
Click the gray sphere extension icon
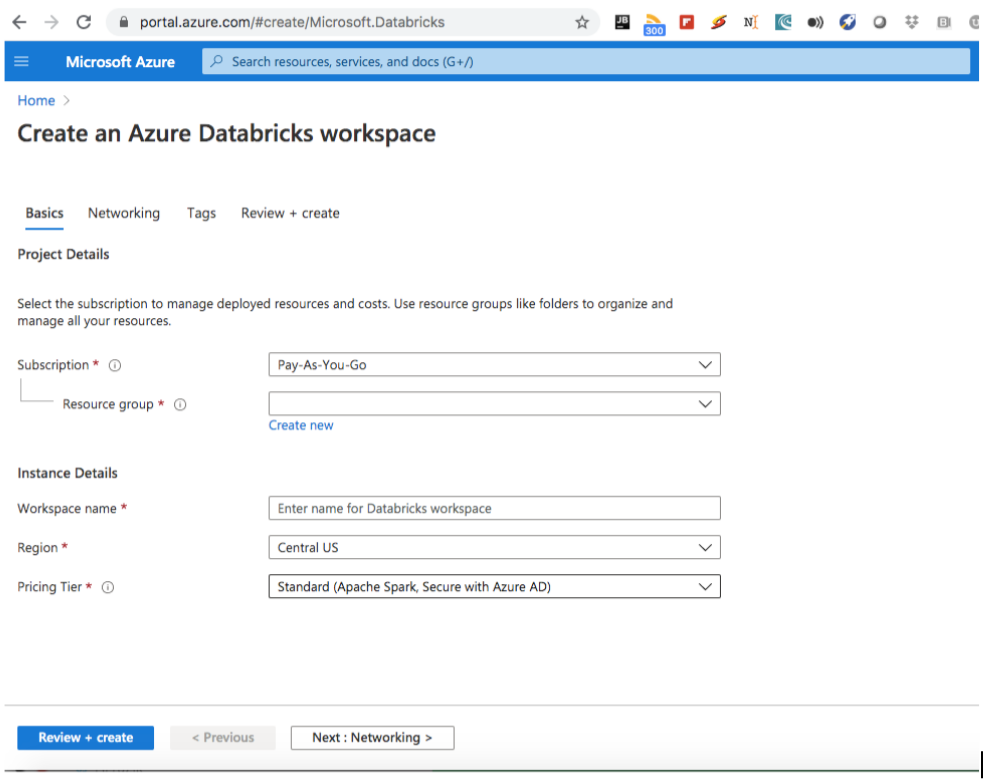point(880,23)
